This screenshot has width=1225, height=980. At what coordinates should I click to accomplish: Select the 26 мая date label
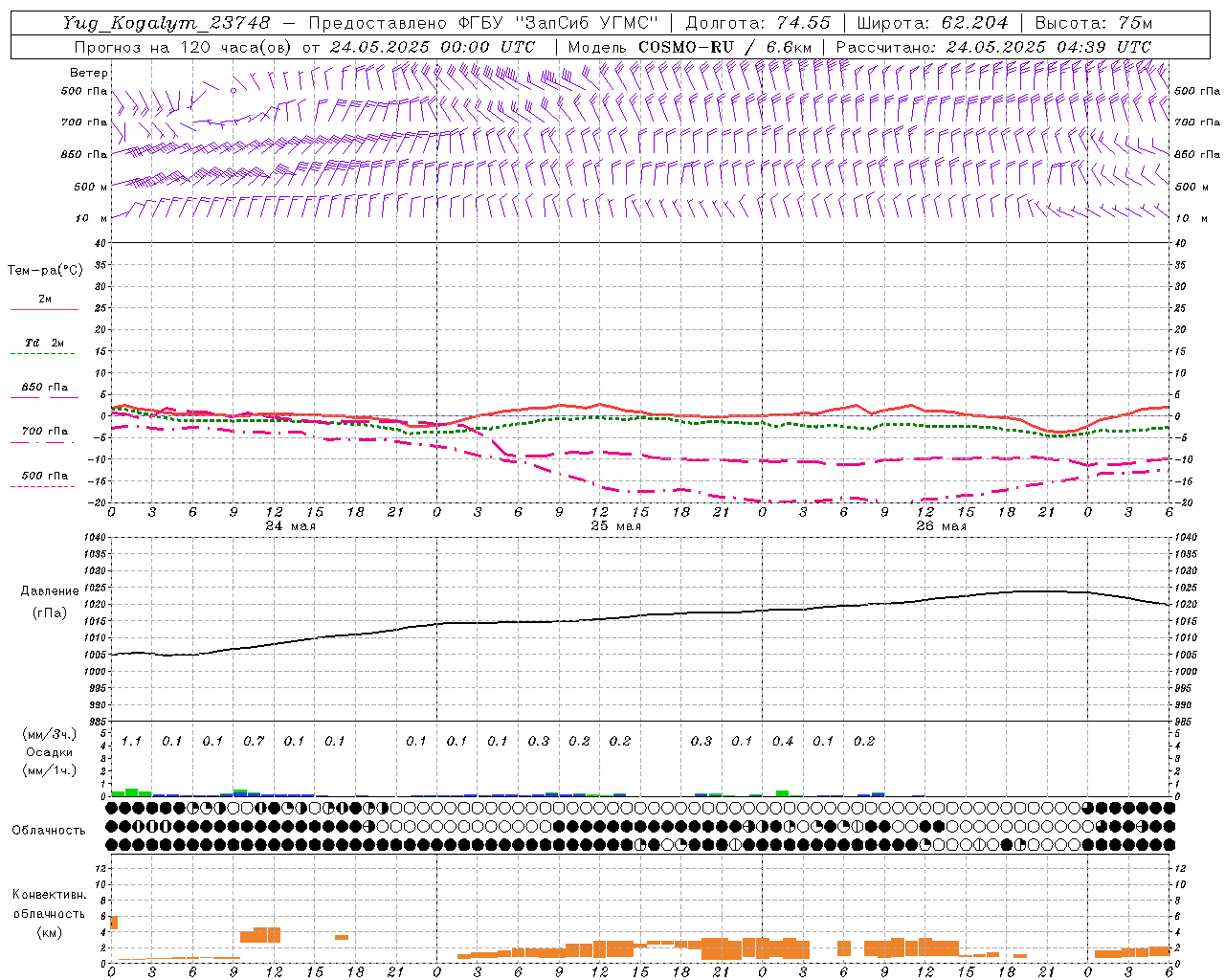[942, 526]
